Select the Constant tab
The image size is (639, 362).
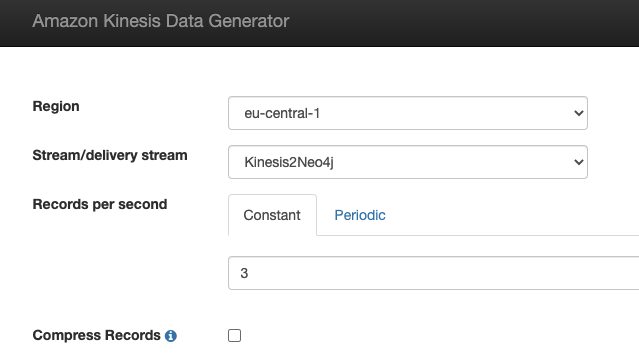pos(272,215)
